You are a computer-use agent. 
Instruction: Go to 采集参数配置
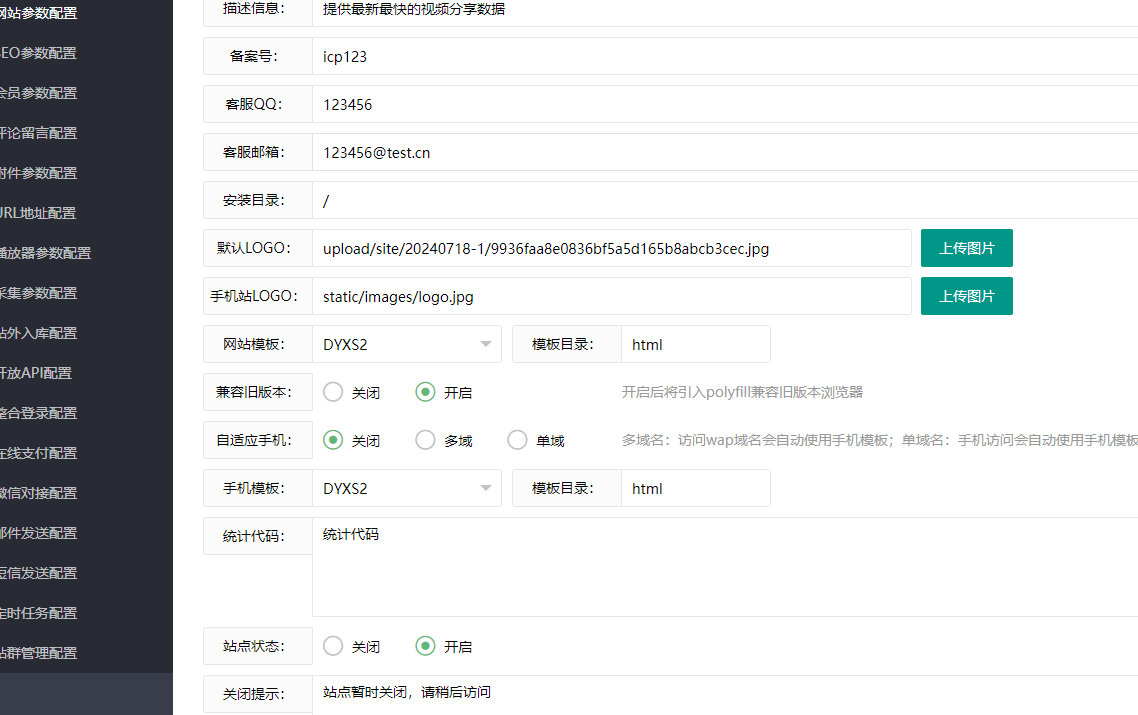(x=40, y=292)
